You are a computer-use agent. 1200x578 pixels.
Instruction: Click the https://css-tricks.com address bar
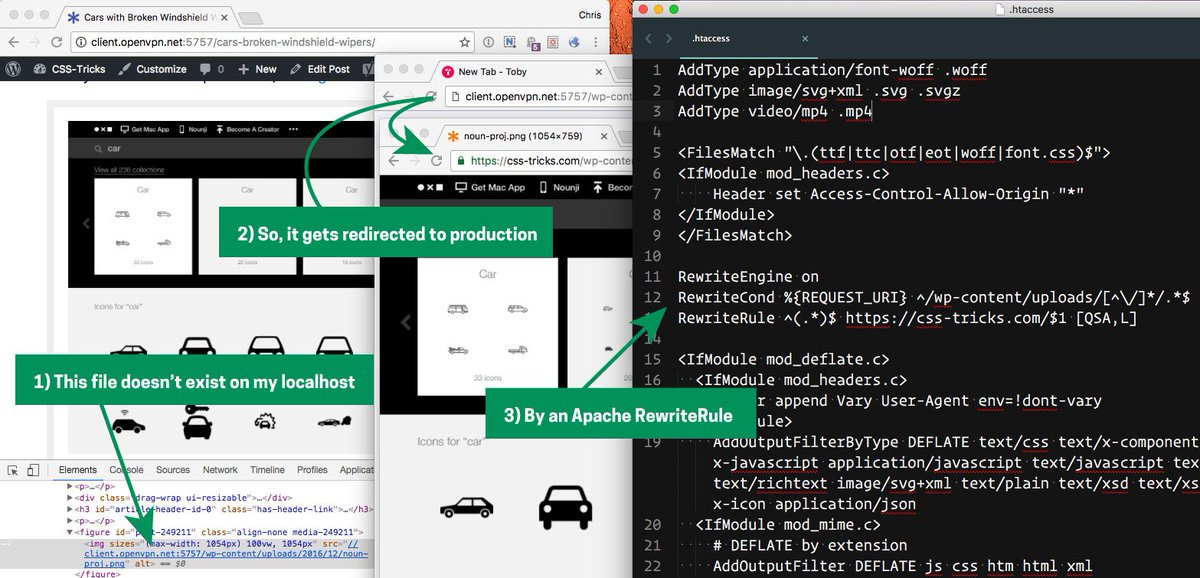coord(542,160)
